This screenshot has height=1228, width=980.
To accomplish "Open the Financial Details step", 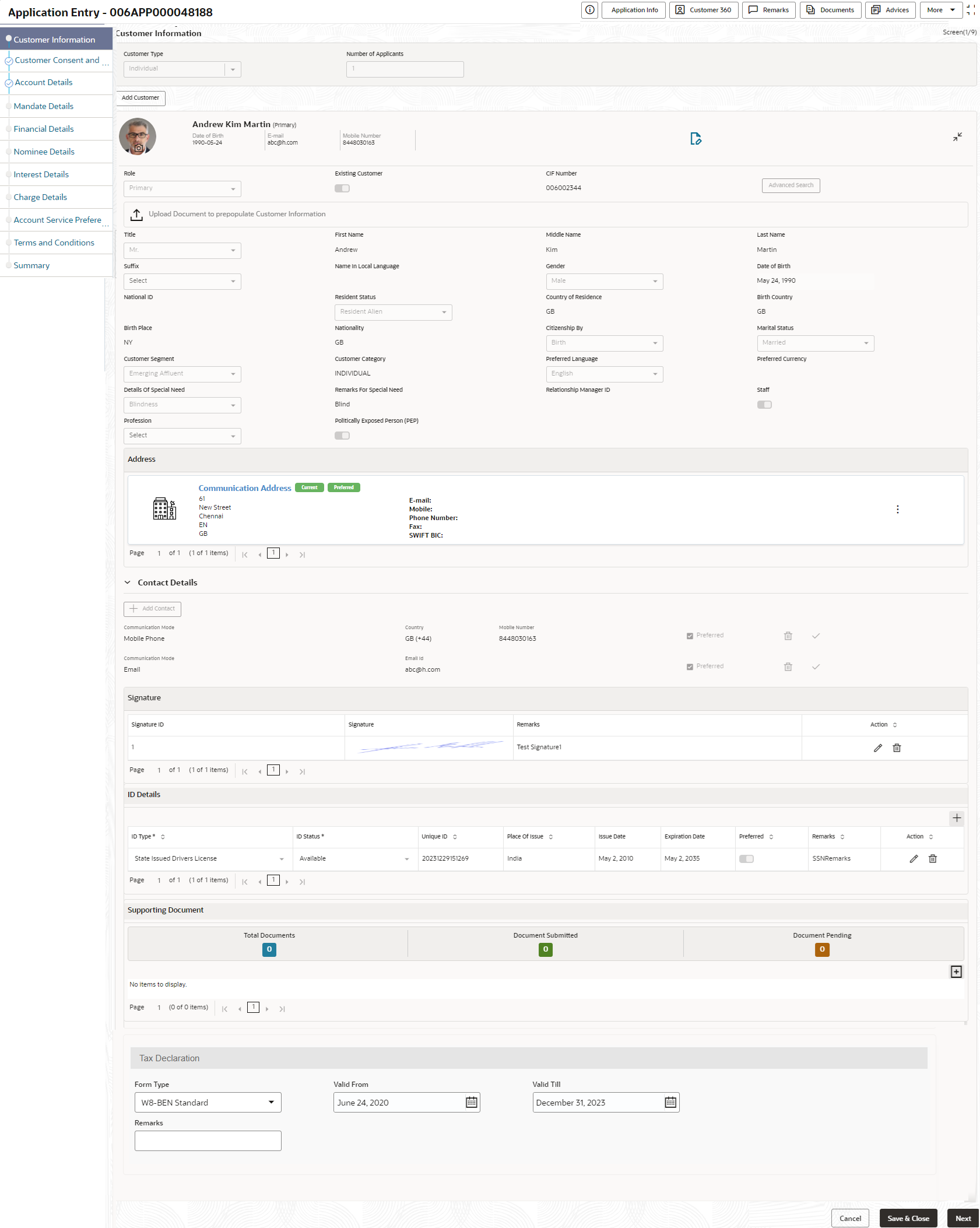I will 44,129.
